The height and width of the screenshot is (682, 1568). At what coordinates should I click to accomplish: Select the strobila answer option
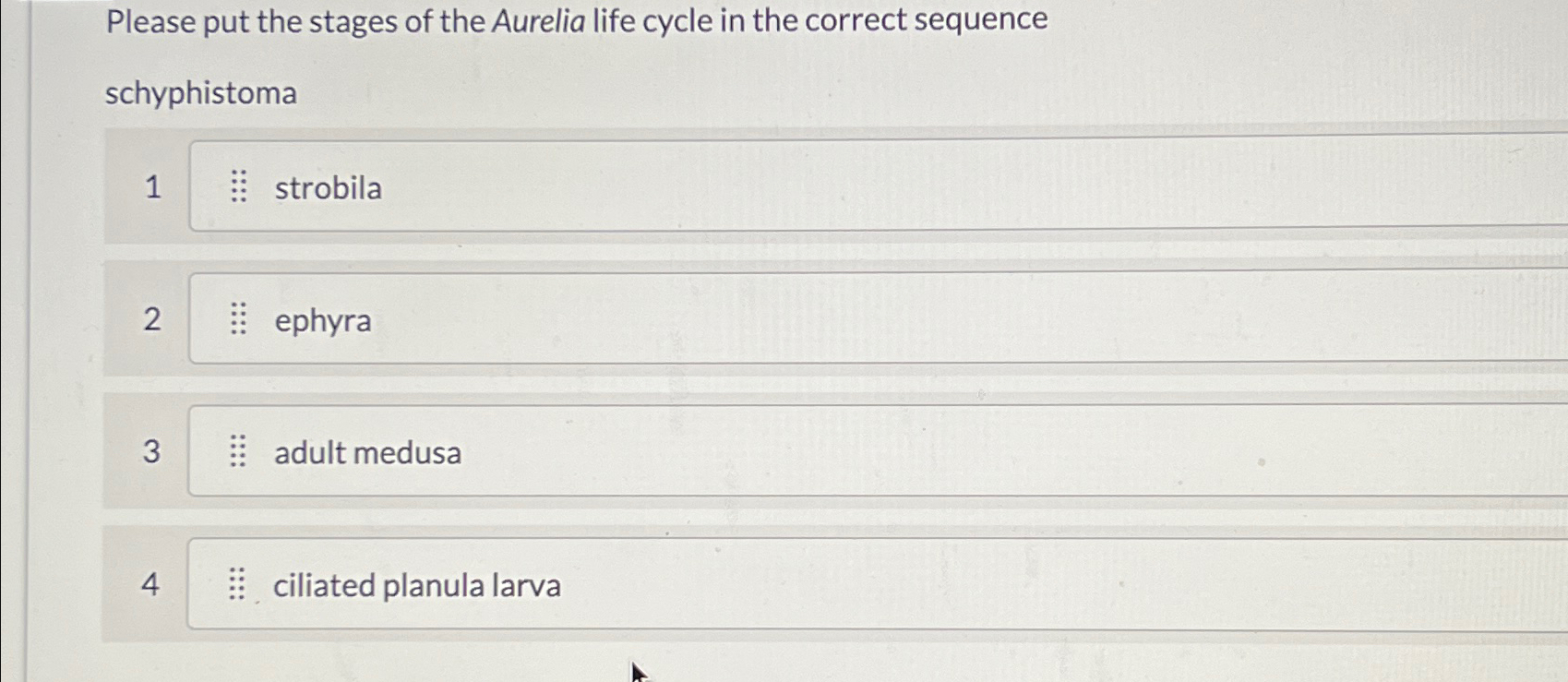(x=328, y=189)
